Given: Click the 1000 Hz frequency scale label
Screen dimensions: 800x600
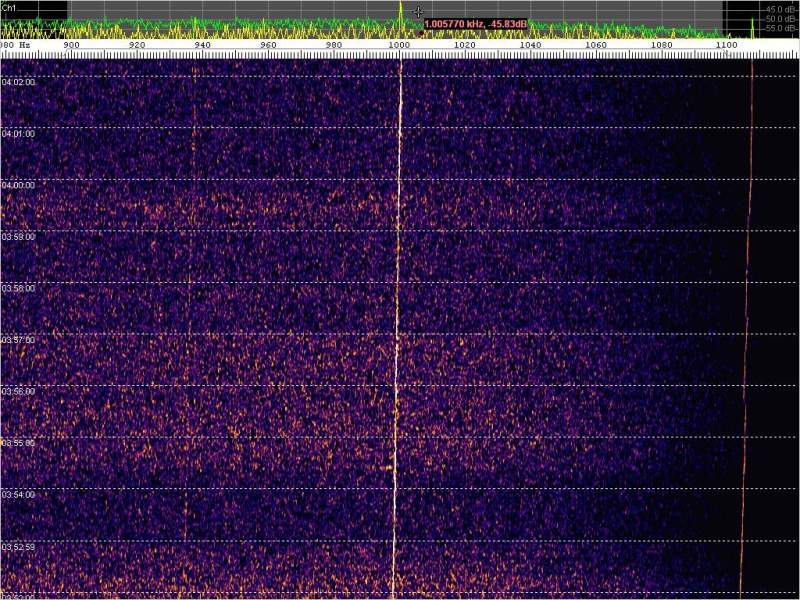Looking at the screenshot, I should (400, 45).
